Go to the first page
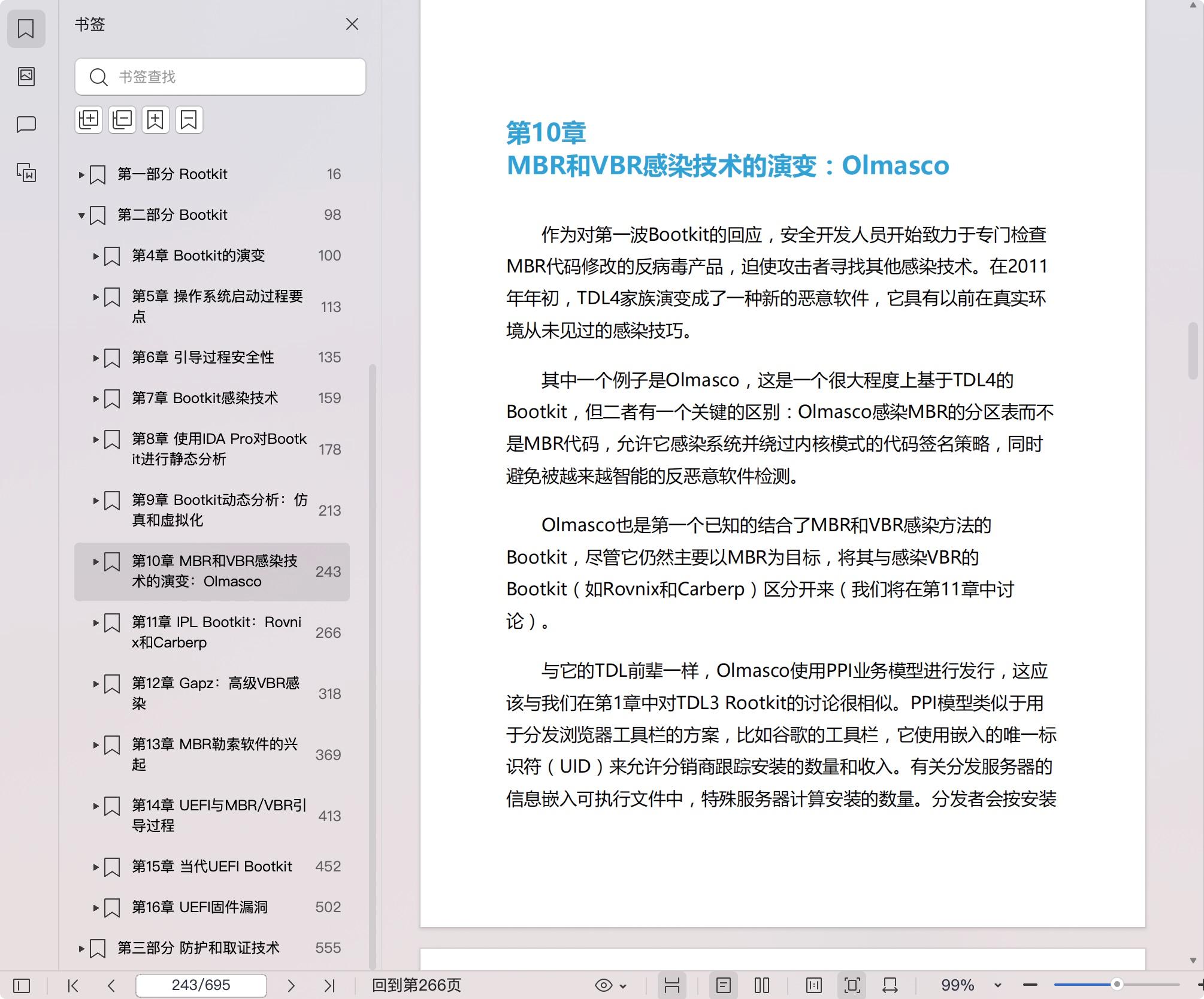This screenshot has height=999, width=1204. pyautogui.click(x=73, y=985)
